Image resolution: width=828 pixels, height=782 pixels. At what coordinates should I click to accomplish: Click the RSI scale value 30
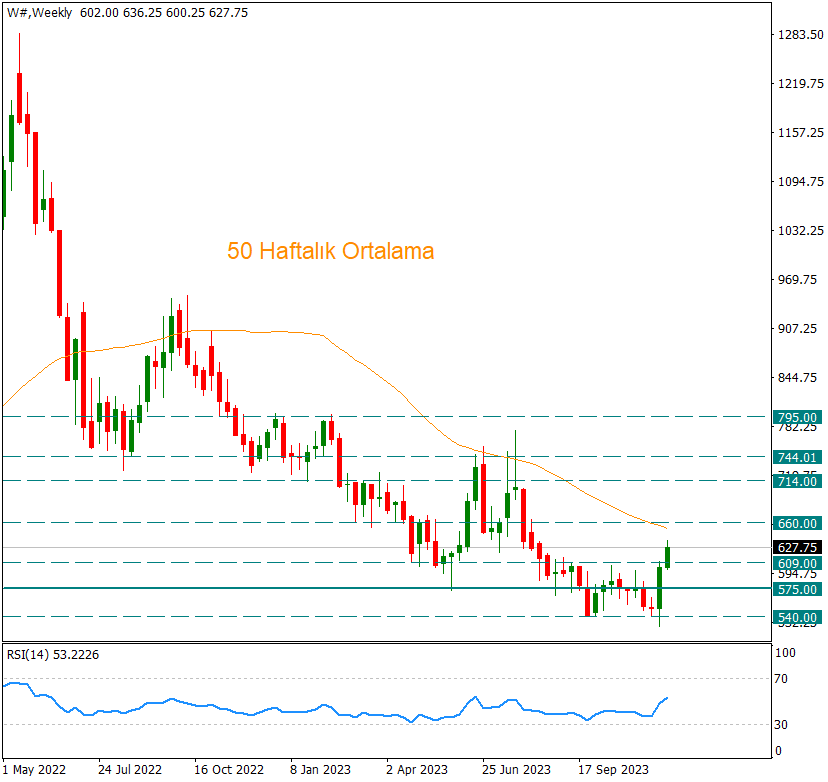tap(781, 725)
